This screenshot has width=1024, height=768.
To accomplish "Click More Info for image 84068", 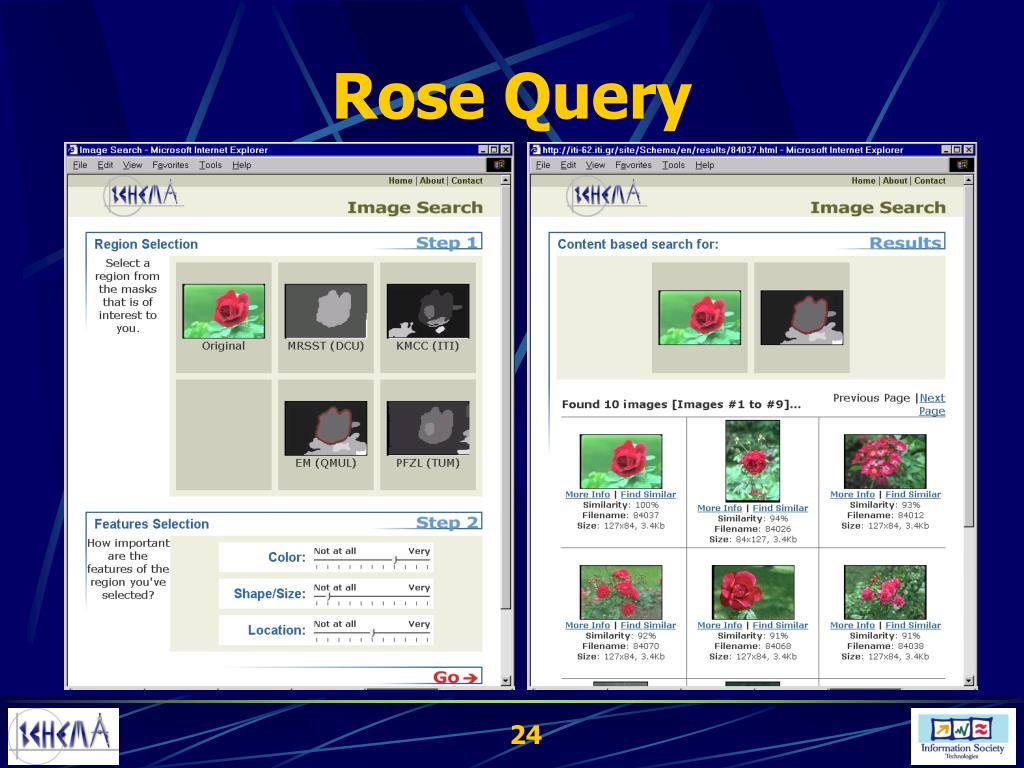I will [719, 625].
